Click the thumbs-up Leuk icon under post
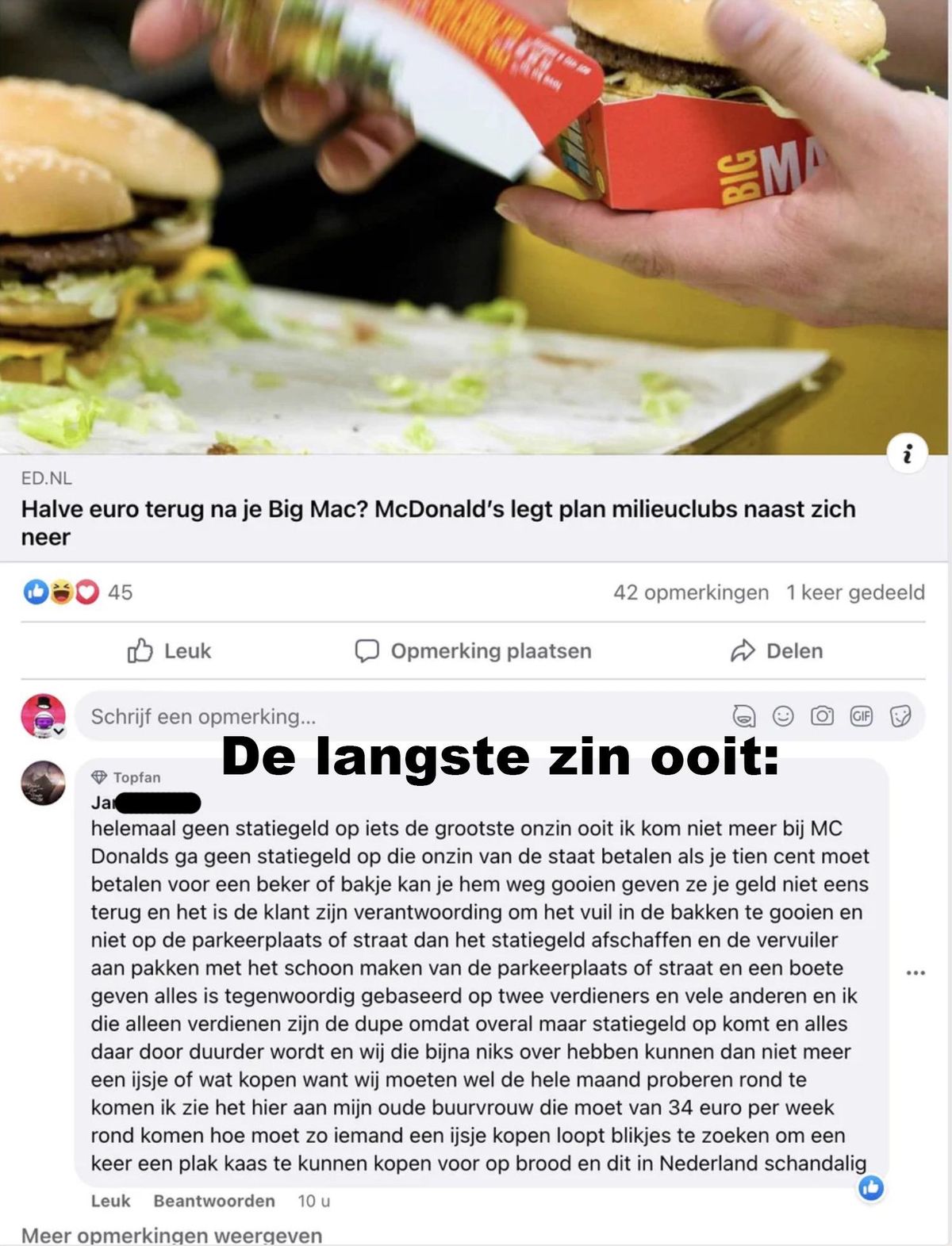The image size is (952, 1246). (x=140, y=650)
